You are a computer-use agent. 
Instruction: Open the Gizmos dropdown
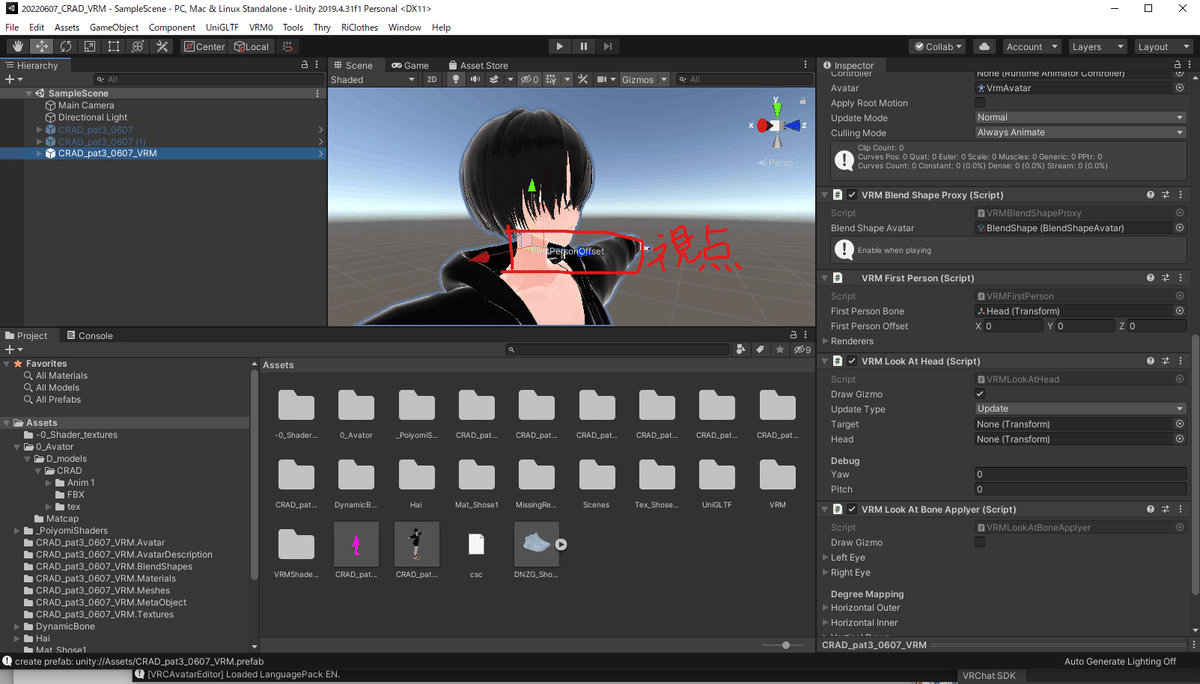point(644,80)
